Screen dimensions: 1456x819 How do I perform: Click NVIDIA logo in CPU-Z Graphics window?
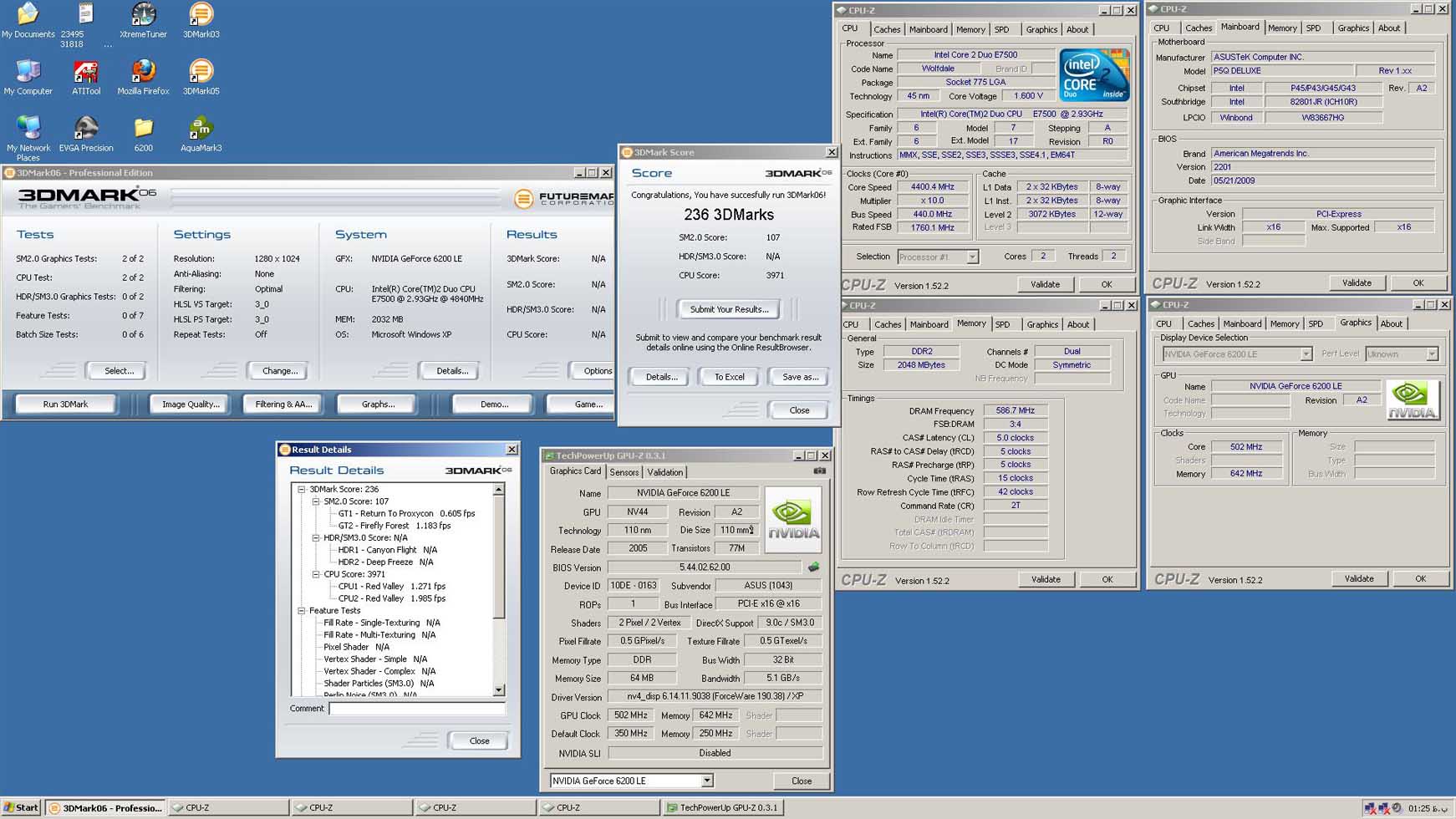coord(1413,399)
